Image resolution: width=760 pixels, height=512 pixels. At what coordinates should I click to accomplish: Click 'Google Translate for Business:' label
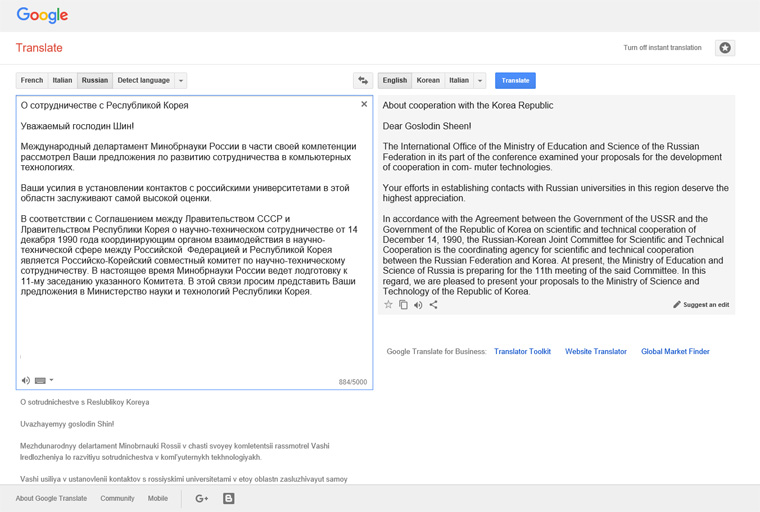pyautogui.click(x=436, y=352)
